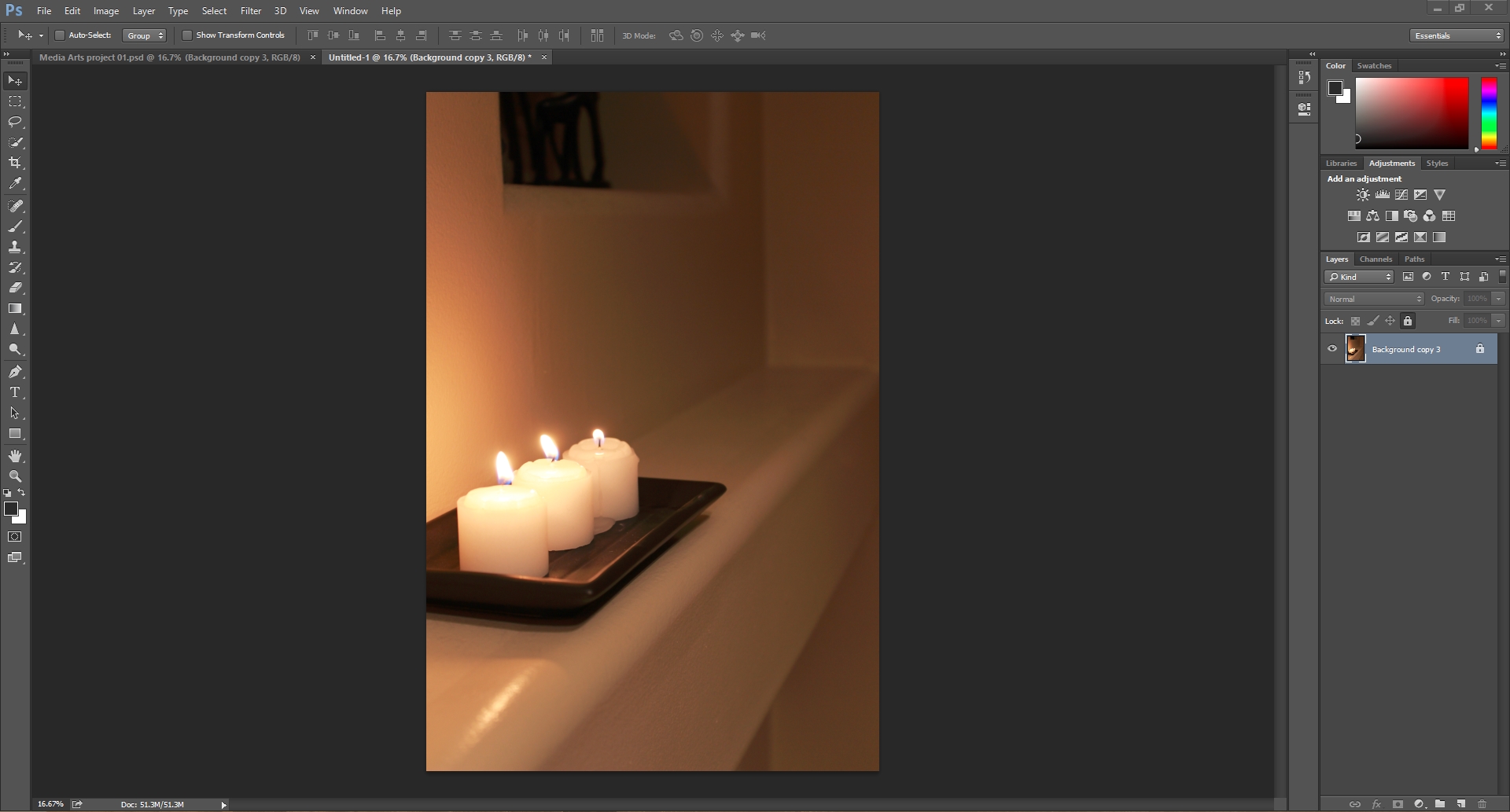Select the History Brush tool
The width and height of the screenshot is (1510, 812).
[15, 267]
